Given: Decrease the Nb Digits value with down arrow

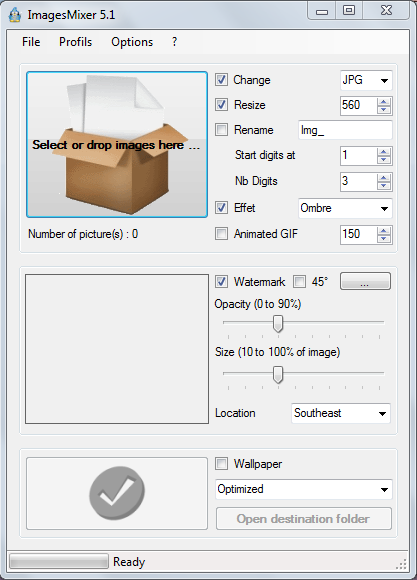Looking at the screenshot, I should click(384, 186).
